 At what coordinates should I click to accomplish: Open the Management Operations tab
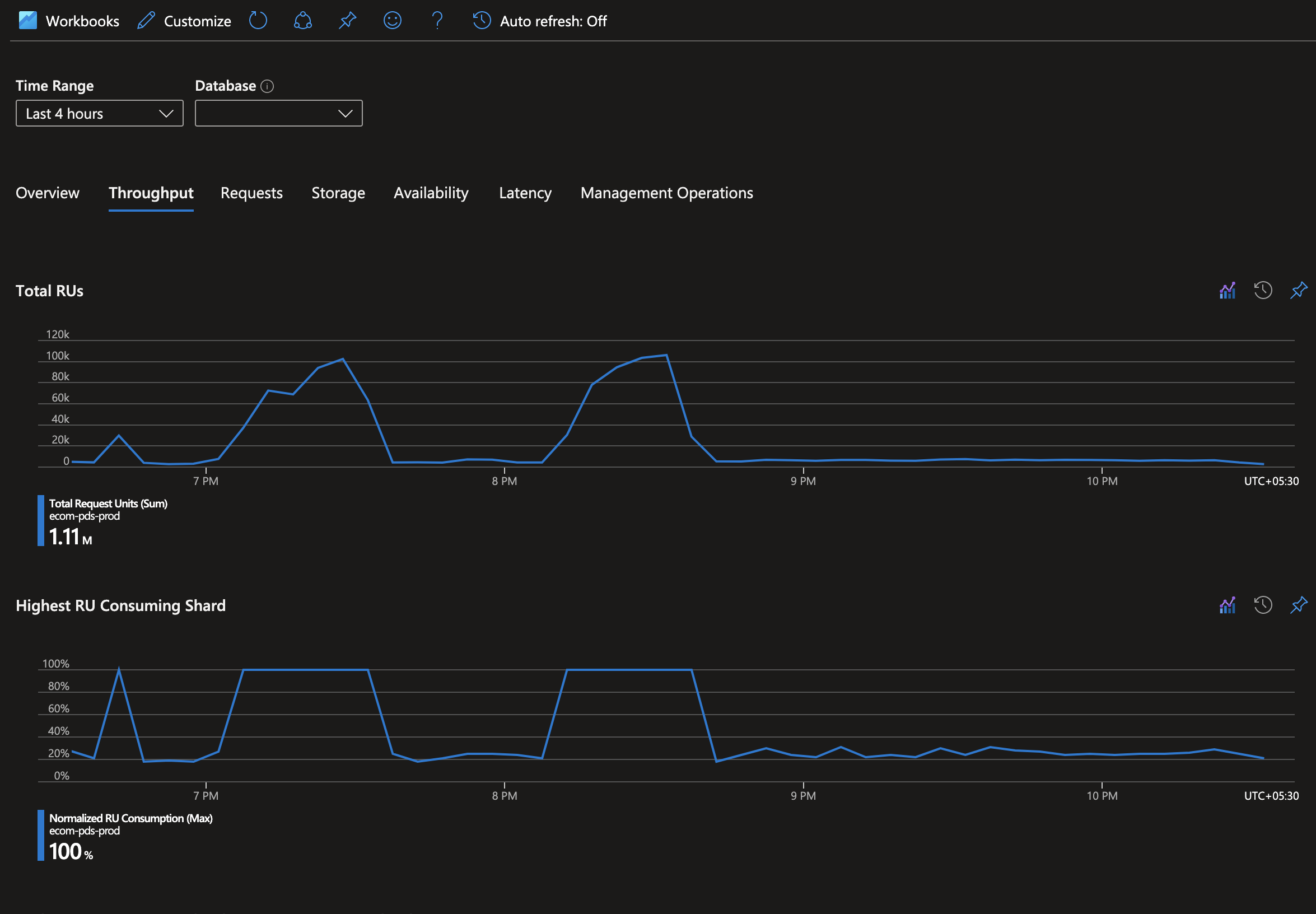666,193
